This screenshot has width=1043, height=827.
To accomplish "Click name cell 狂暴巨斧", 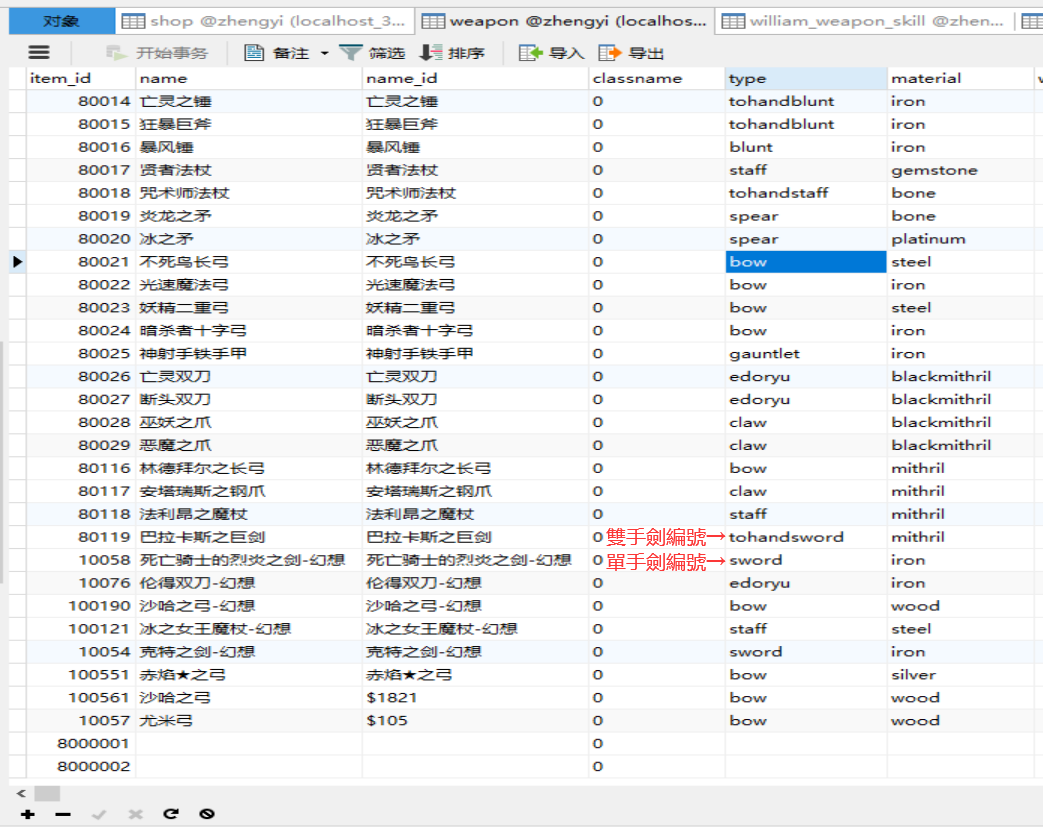I will coord(249,124).
